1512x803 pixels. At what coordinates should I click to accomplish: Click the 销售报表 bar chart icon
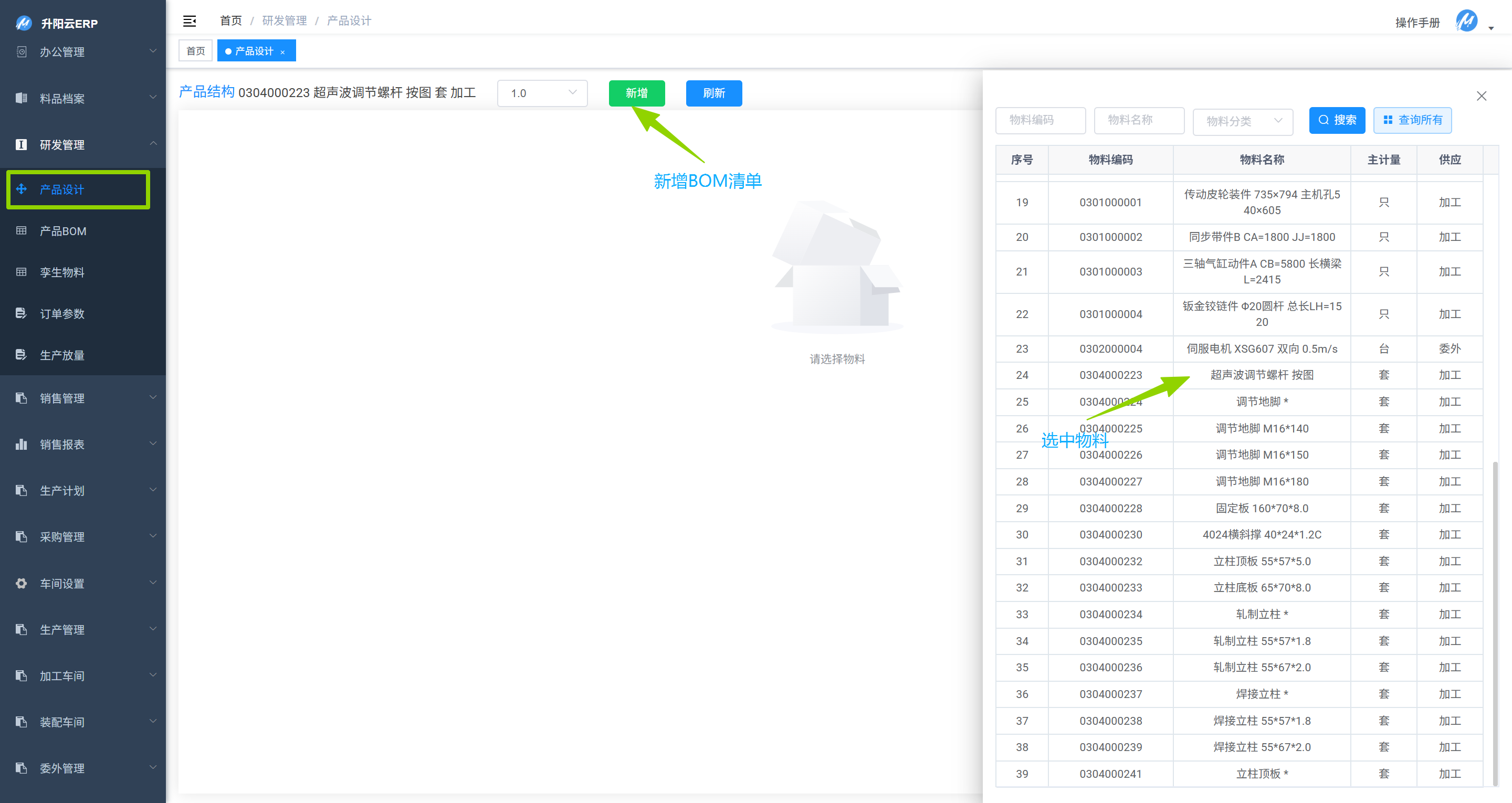coord(22,445)
